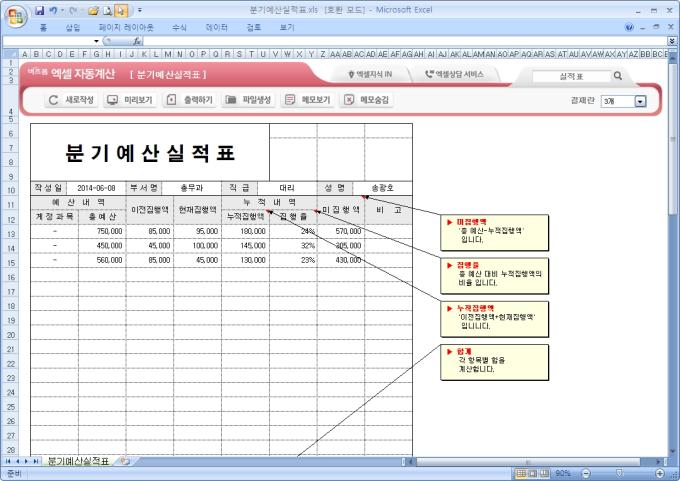Image resolution: width=680 pixels, height=481 pixels.
Task: Click the 100,000 current execution cell
Action: pos(198,245)
